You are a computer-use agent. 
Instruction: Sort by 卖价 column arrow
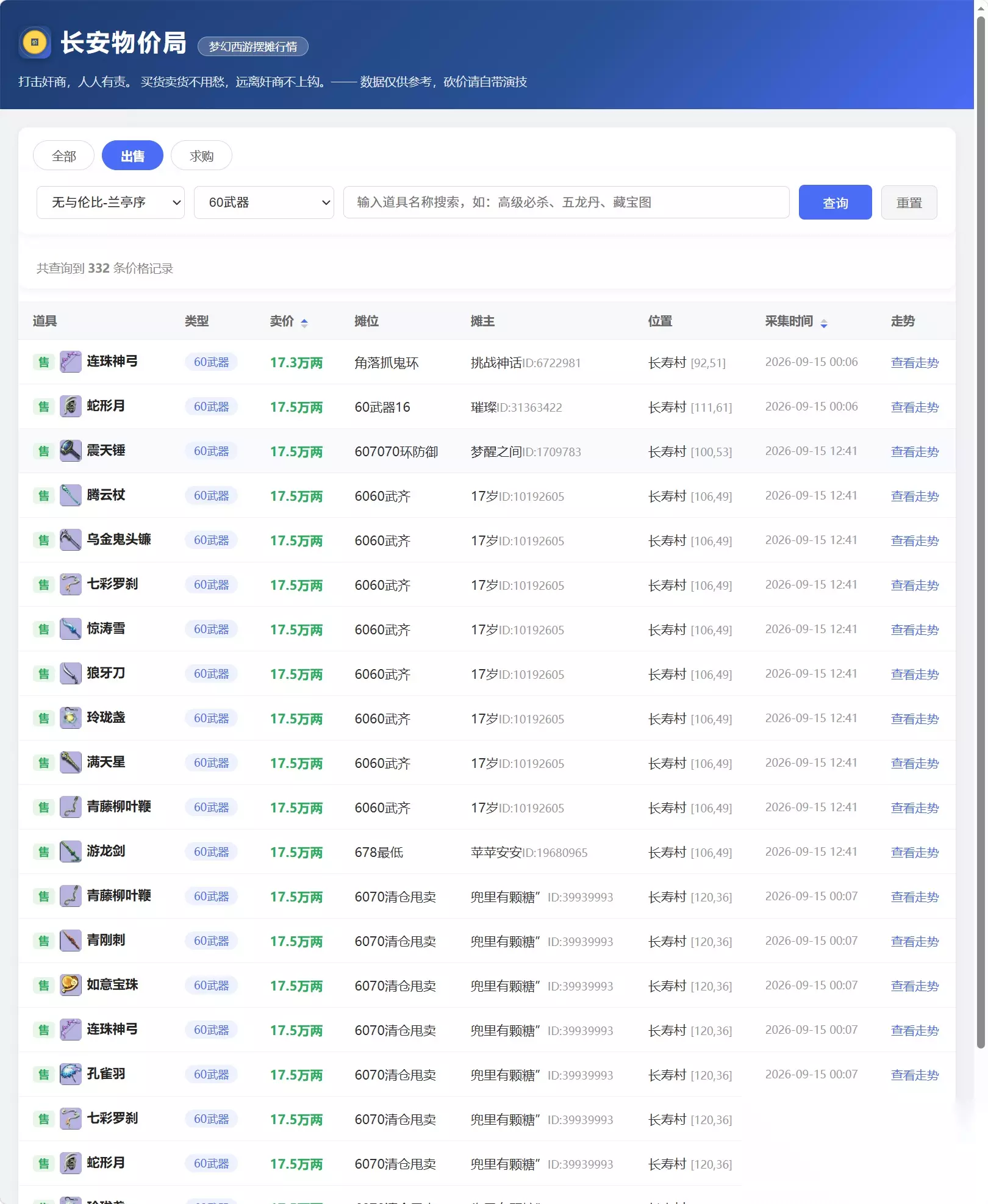coord(304,323)
